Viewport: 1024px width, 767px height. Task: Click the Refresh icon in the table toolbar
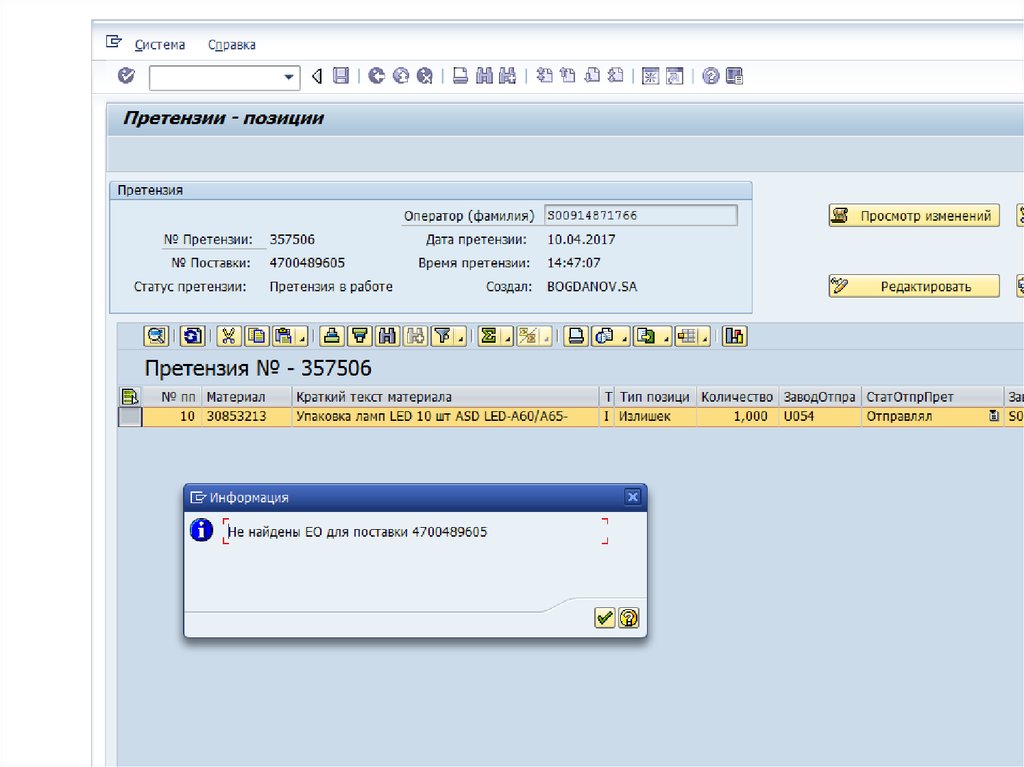pyautogui.click(x=191, y=337)
